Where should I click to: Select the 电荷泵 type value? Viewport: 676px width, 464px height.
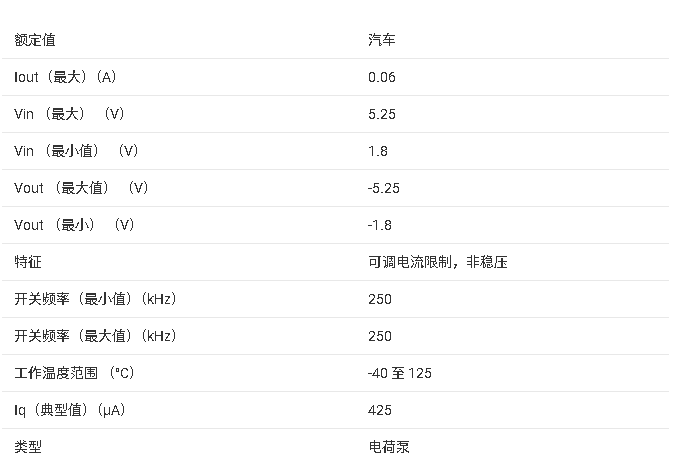[x=389, y=447]
